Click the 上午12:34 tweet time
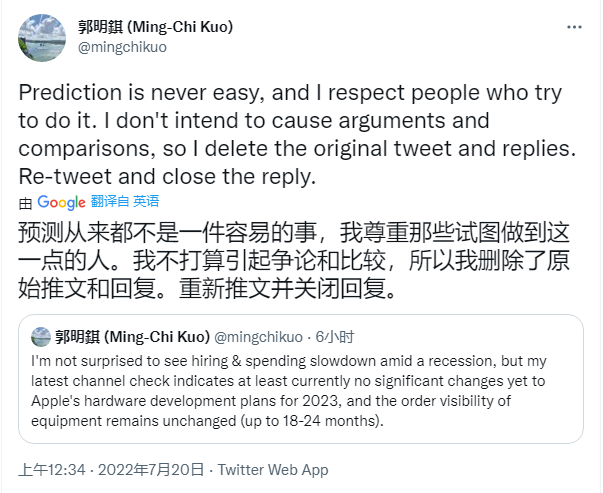Image resolution: width=603 pixels, height=493 pixels. pyautogui.click(x=54, y=470)
